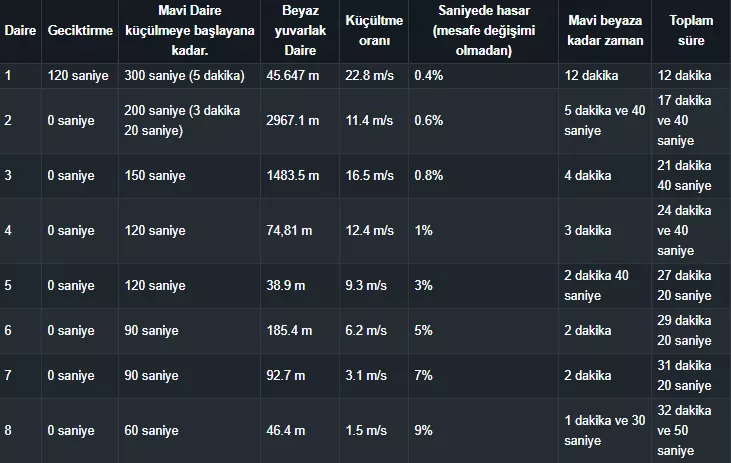Select the 'Küçültme oranı' column header
Screen dimensions: 731x463
click(374, 31)
